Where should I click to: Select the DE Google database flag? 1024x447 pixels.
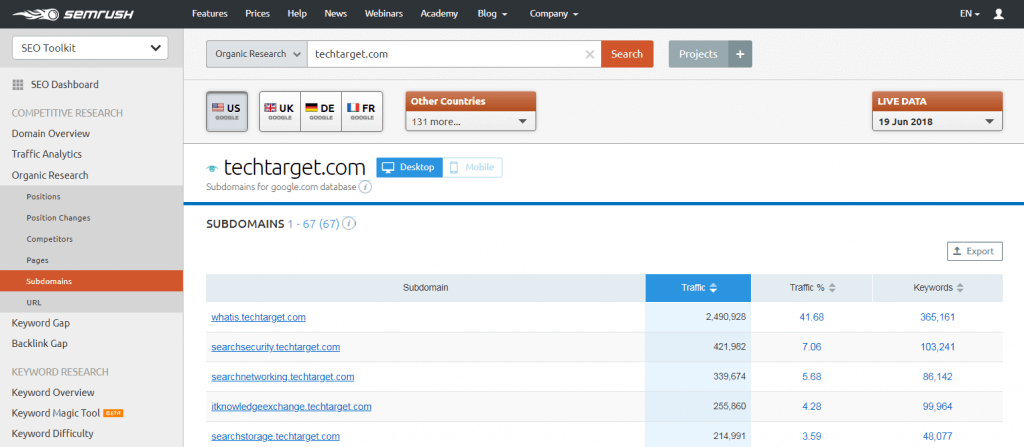click(x=321, y=112)
